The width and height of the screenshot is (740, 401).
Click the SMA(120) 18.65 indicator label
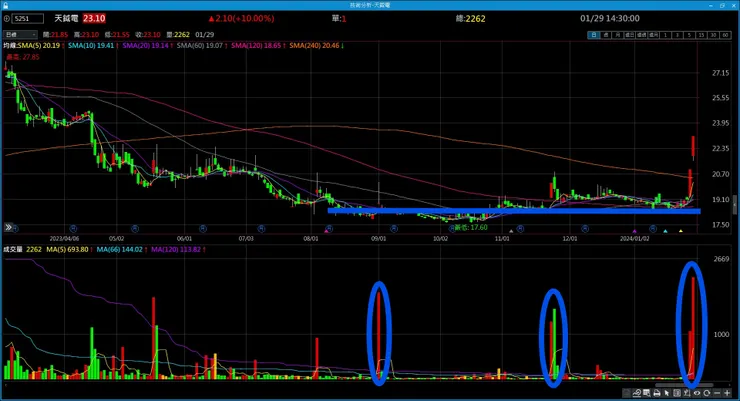(258, 46)
